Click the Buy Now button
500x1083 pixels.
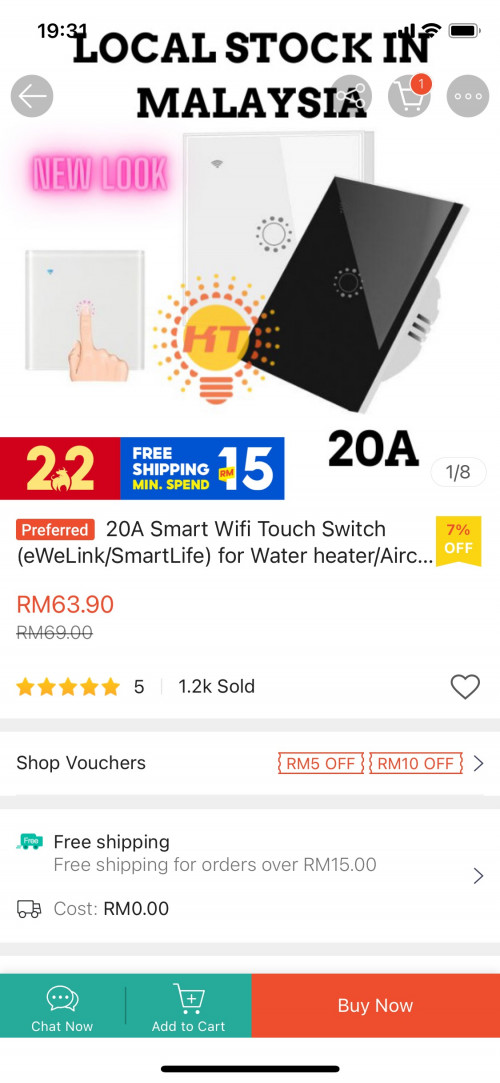tap(376, 1006)
